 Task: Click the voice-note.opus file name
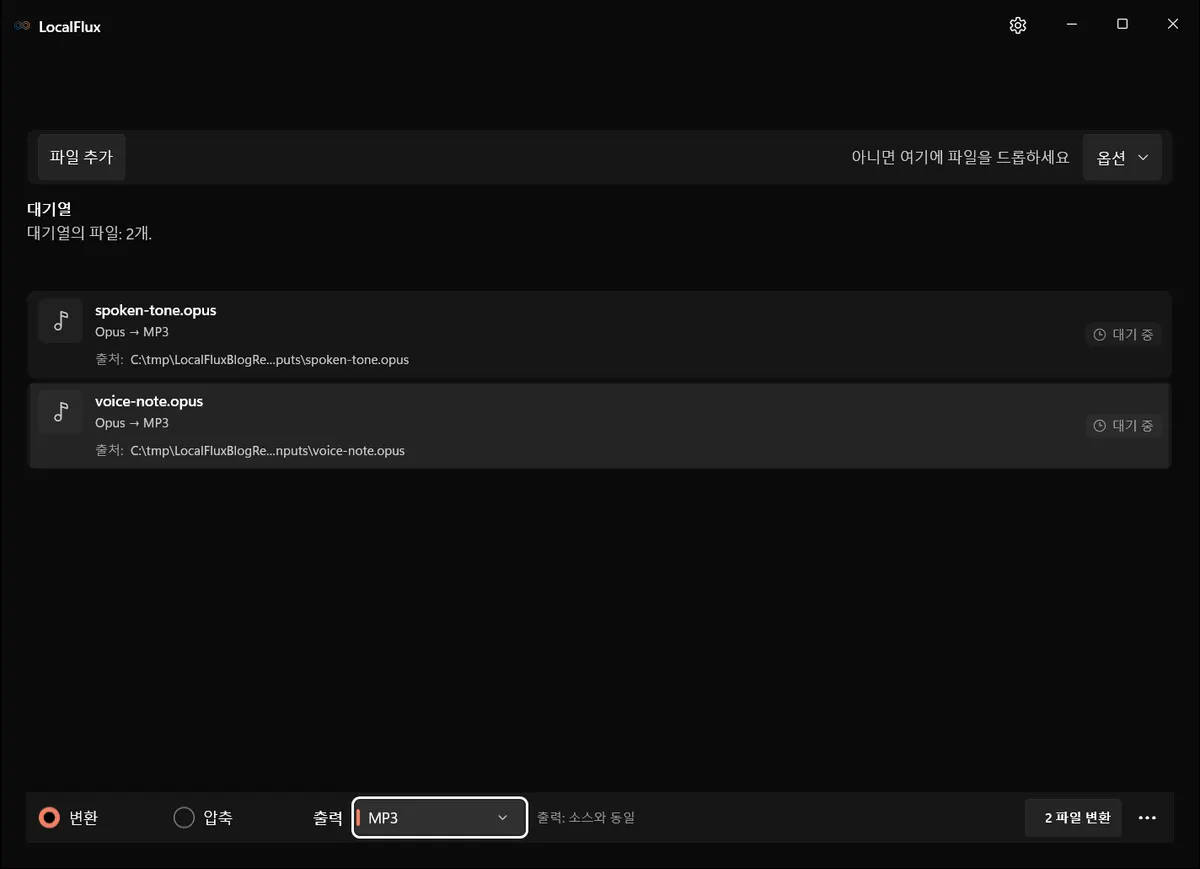[x=149, y=401]
